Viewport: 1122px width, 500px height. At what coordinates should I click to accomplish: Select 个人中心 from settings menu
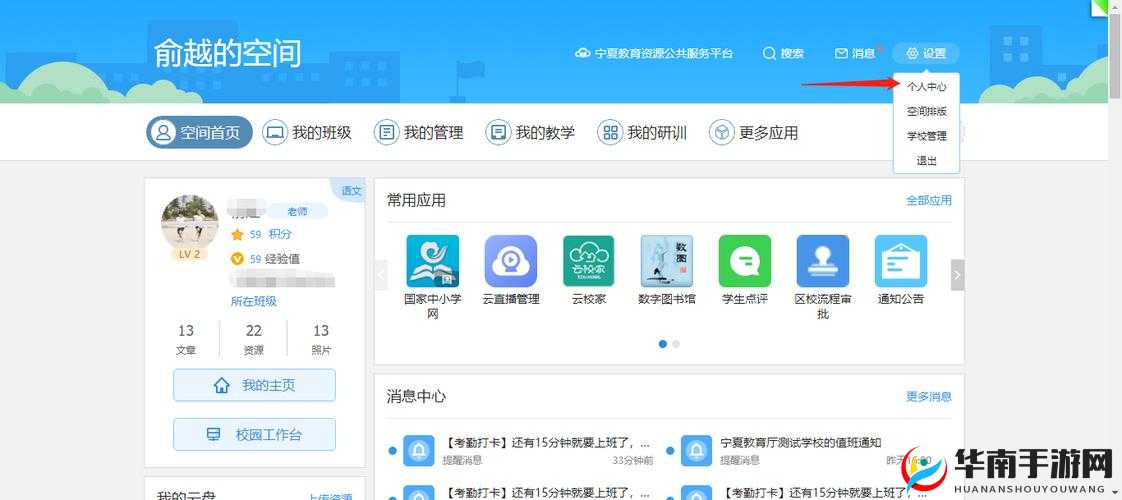pyautogui.click(x=927, y=87)
